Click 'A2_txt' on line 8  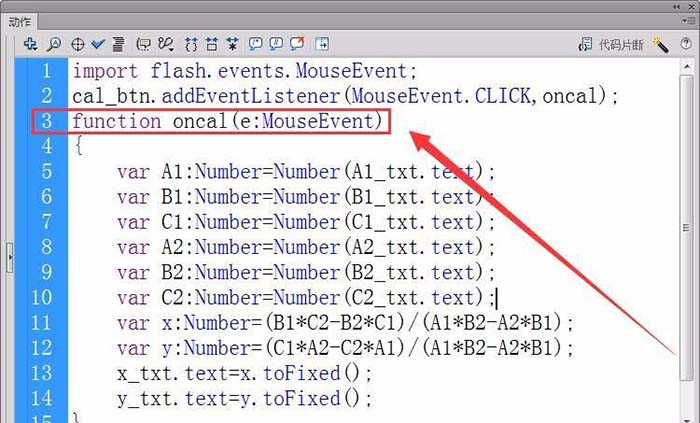tap(385, 248)
